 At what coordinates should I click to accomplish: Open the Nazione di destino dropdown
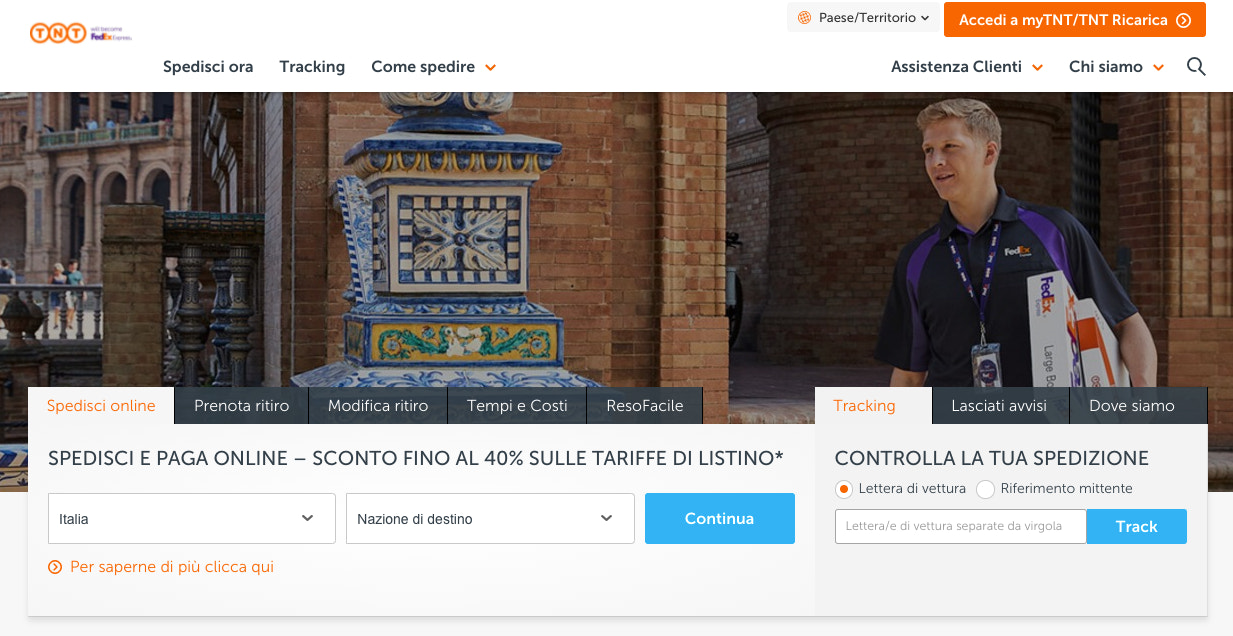tap(490, 518)
